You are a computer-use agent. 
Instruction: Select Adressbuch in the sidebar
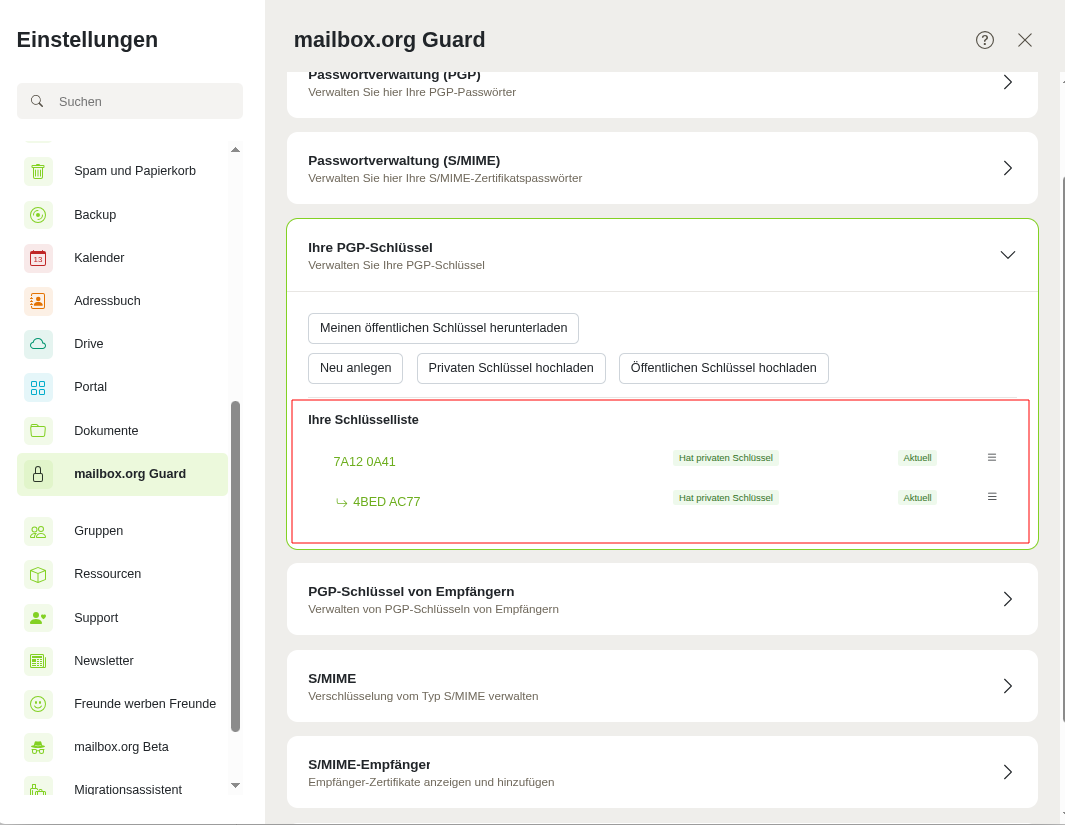click(122, 301)
